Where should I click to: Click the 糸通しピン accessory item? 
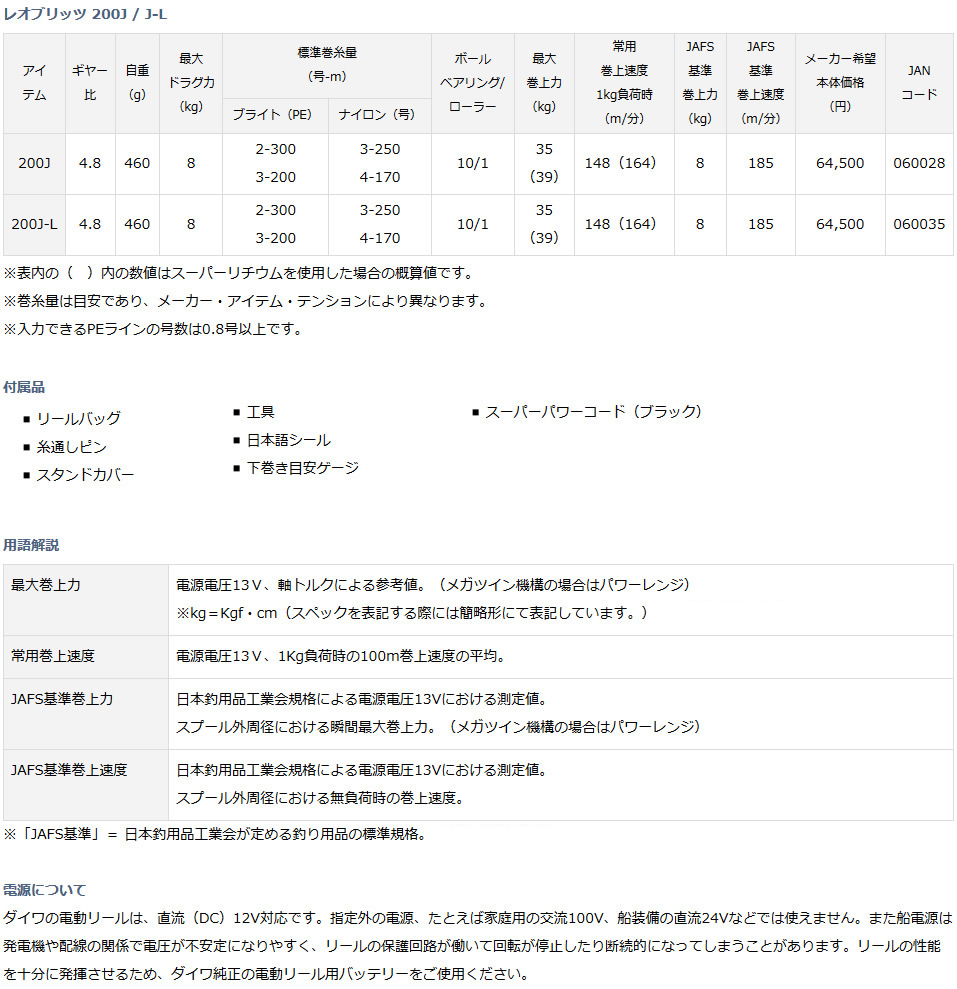click(71, 447)
